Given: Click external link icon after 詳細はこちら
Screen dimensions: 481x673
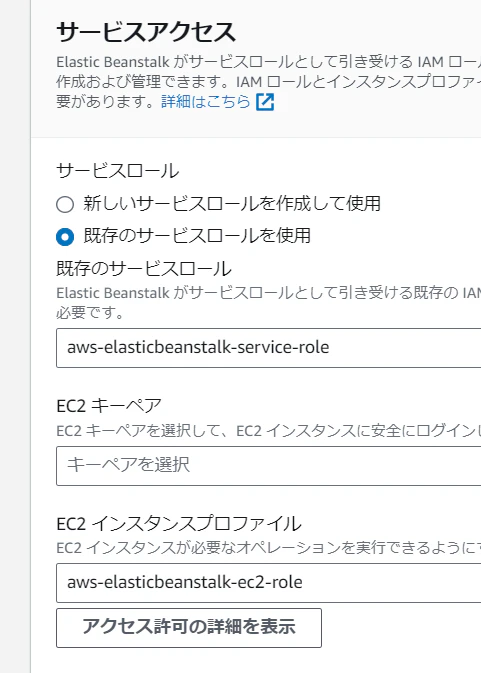Looking at the screenshot, I should [265, 102].
